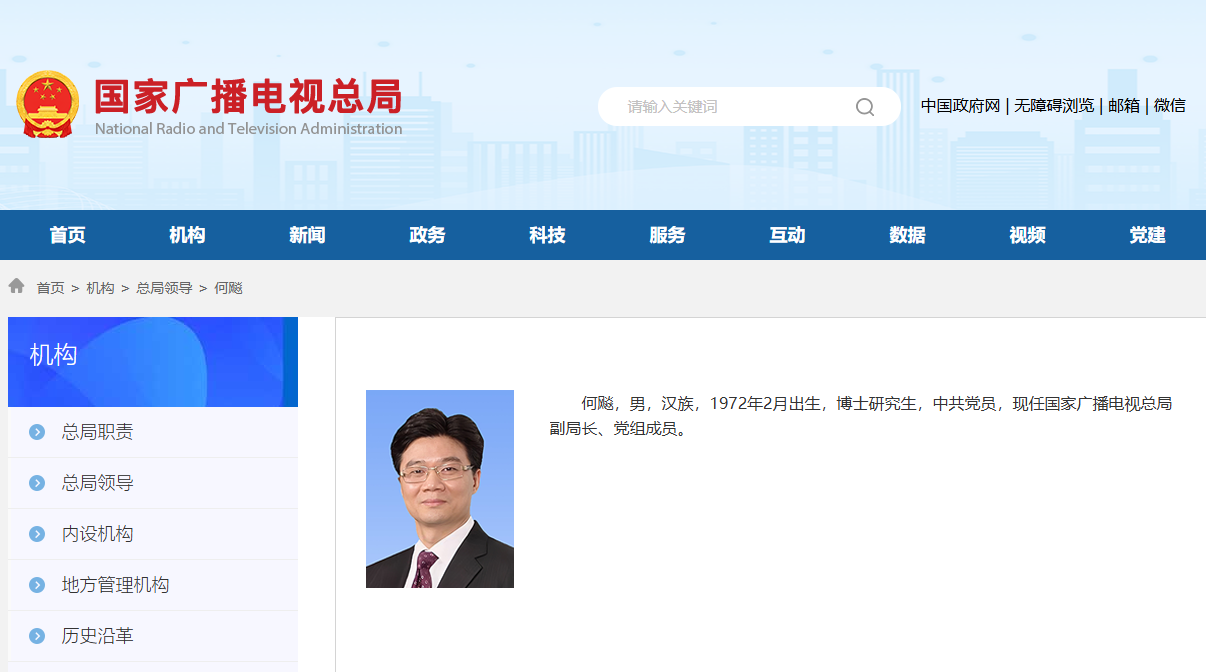The height and width of the screenshot is (672, 1206).
Task: Open the 邮箱 link
Action: (x=1124, y=106)
